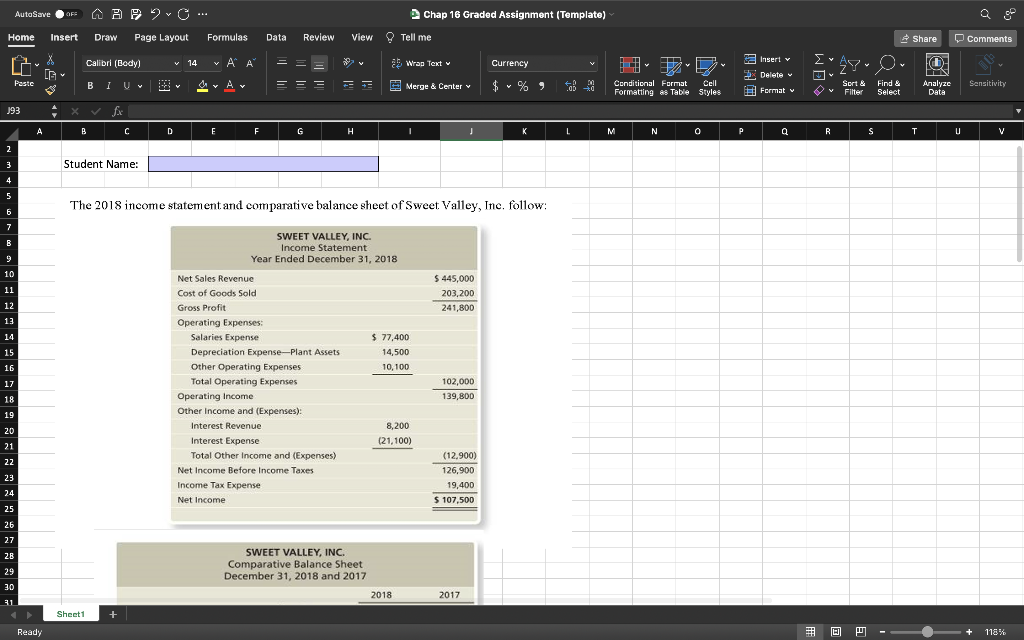
Task: Decrease font size with smaller A icon
Action: point(251,63)
